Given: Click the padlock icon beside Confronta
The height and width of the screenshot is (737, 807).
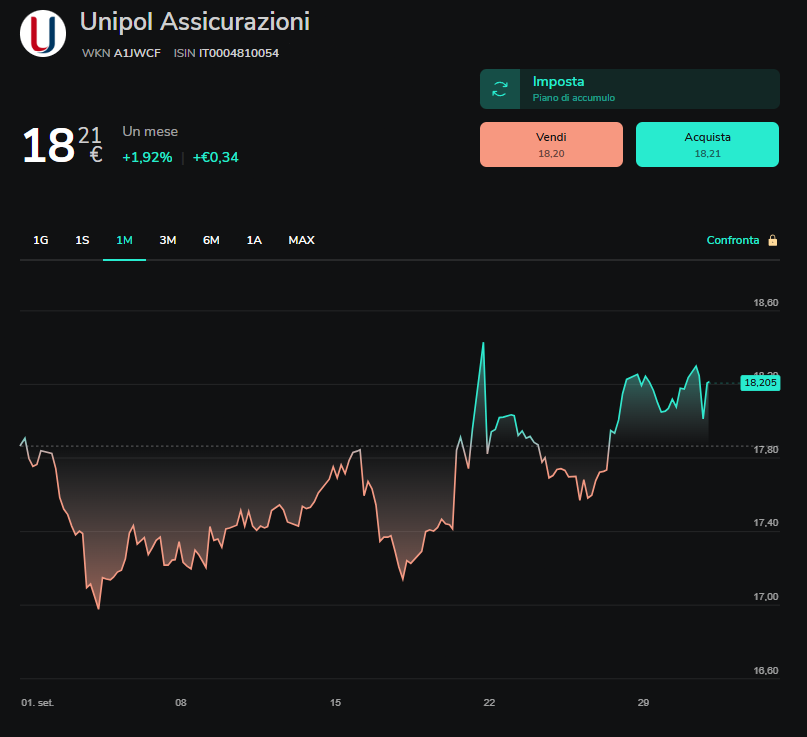Looking at the screenshot, I should [773, 240].
